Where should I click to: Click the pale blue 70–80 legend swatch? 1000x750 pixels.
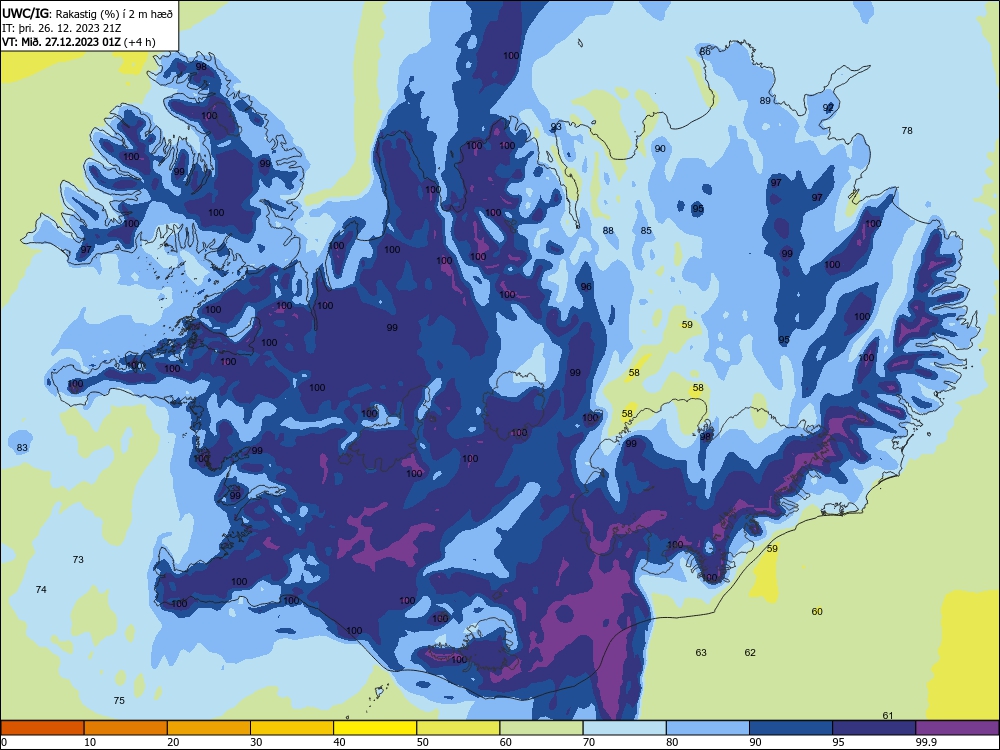click(x=625, y=728)
